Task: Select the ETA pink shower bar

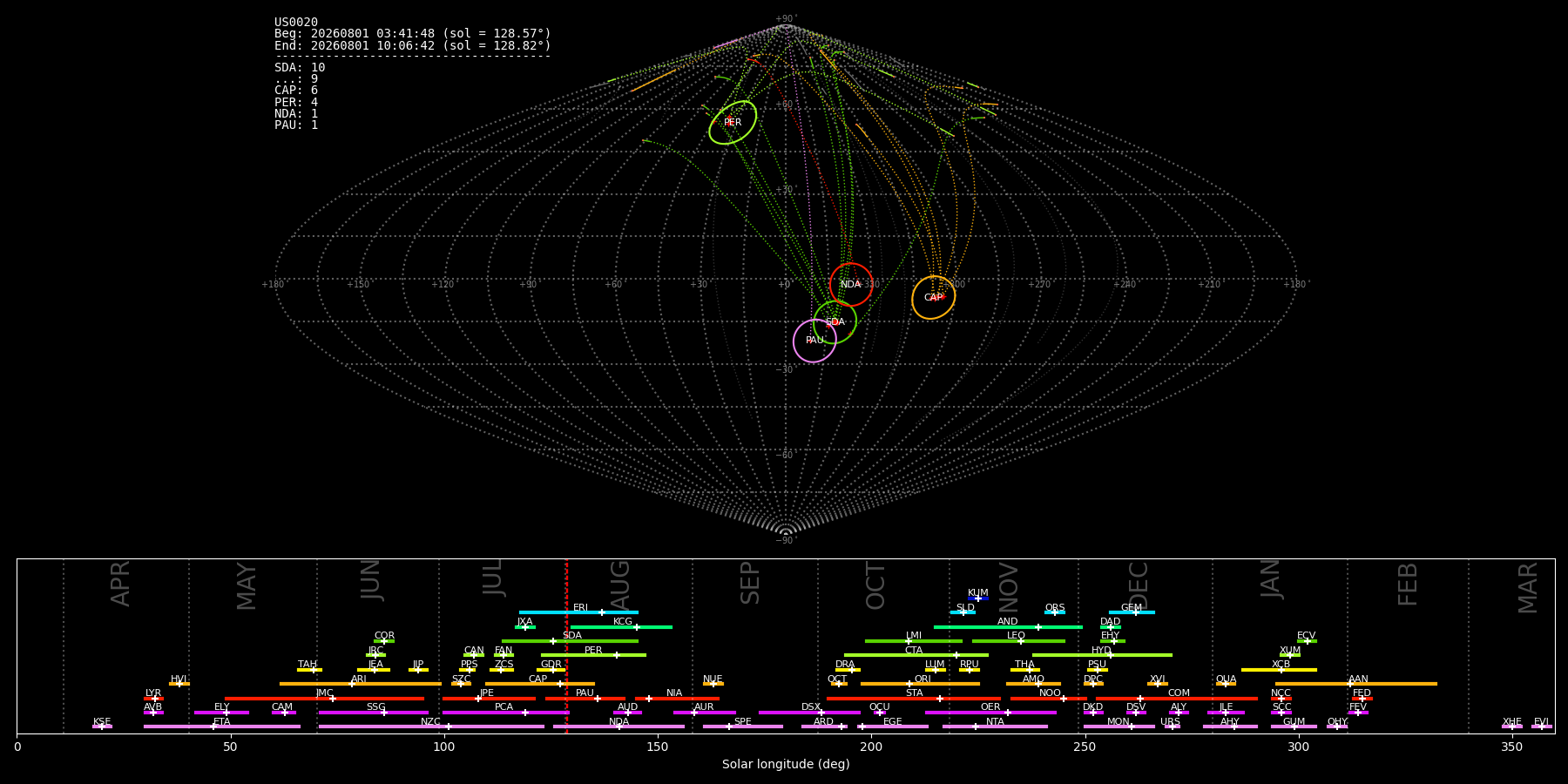Action: pyautogui.click(x=222, y=727)
